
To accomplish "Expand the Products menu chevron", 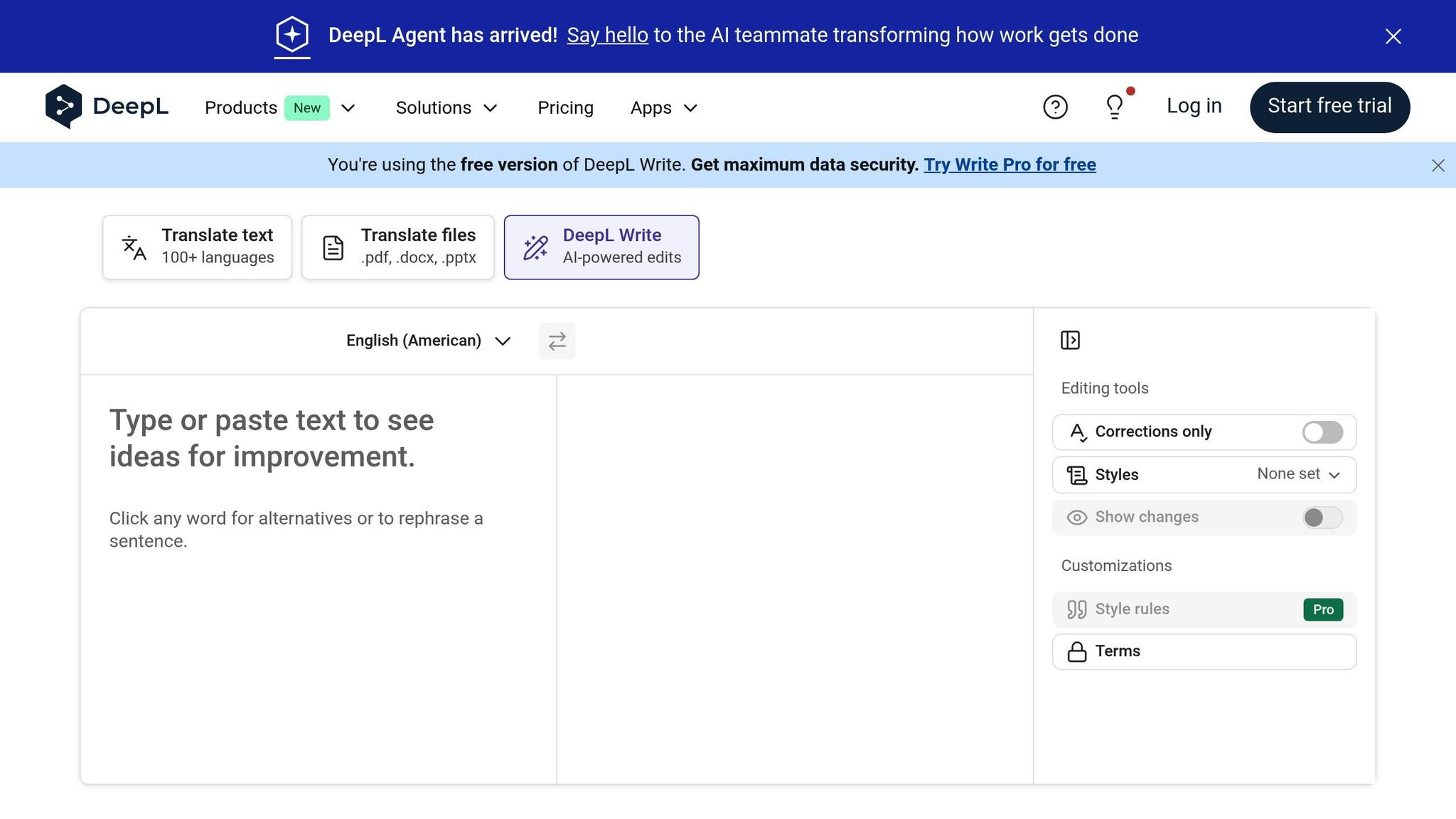I will tap(348, 108).
